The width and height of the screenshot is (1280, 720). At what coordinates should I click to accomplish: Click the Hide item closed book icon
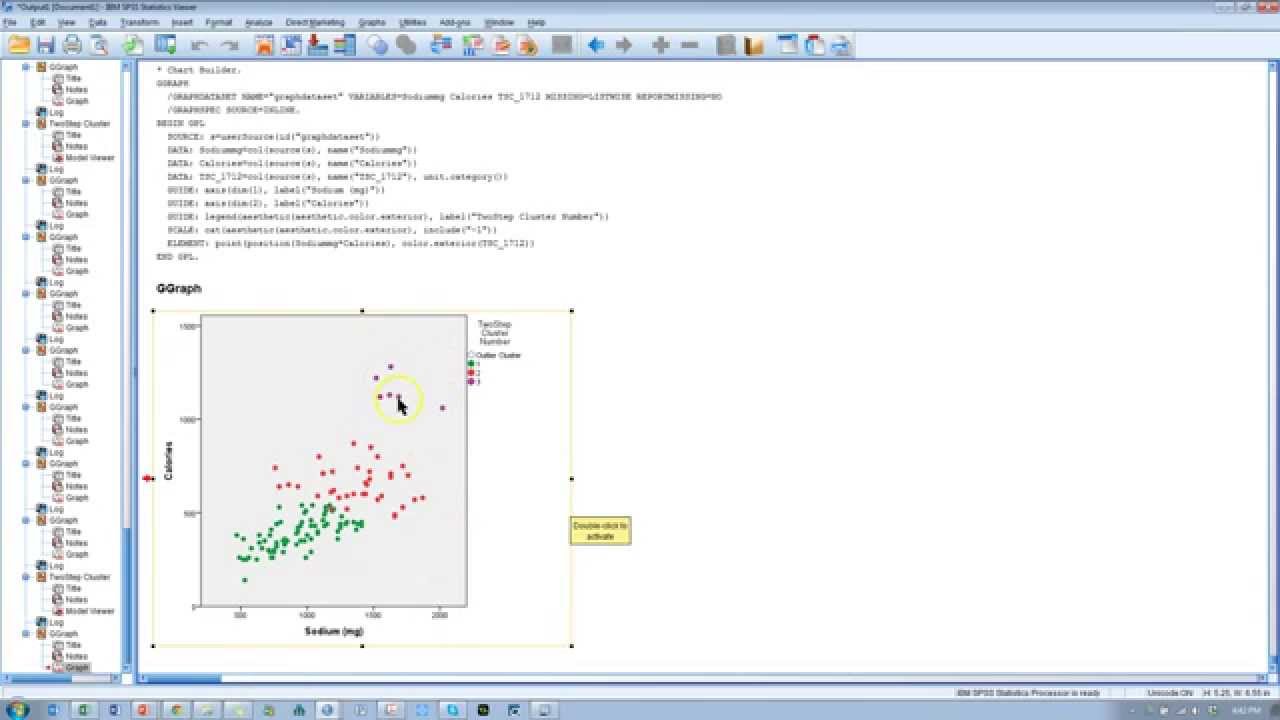click(753, 45)
